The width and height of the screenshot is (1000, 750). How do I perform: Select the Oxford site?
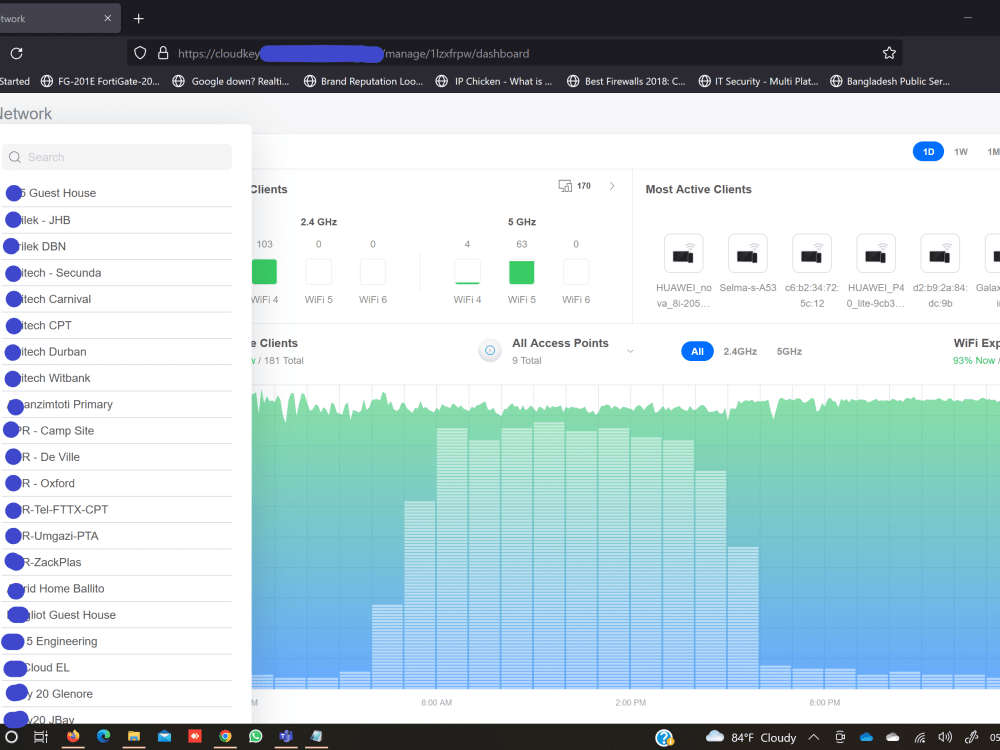click(x=117, y=483)
